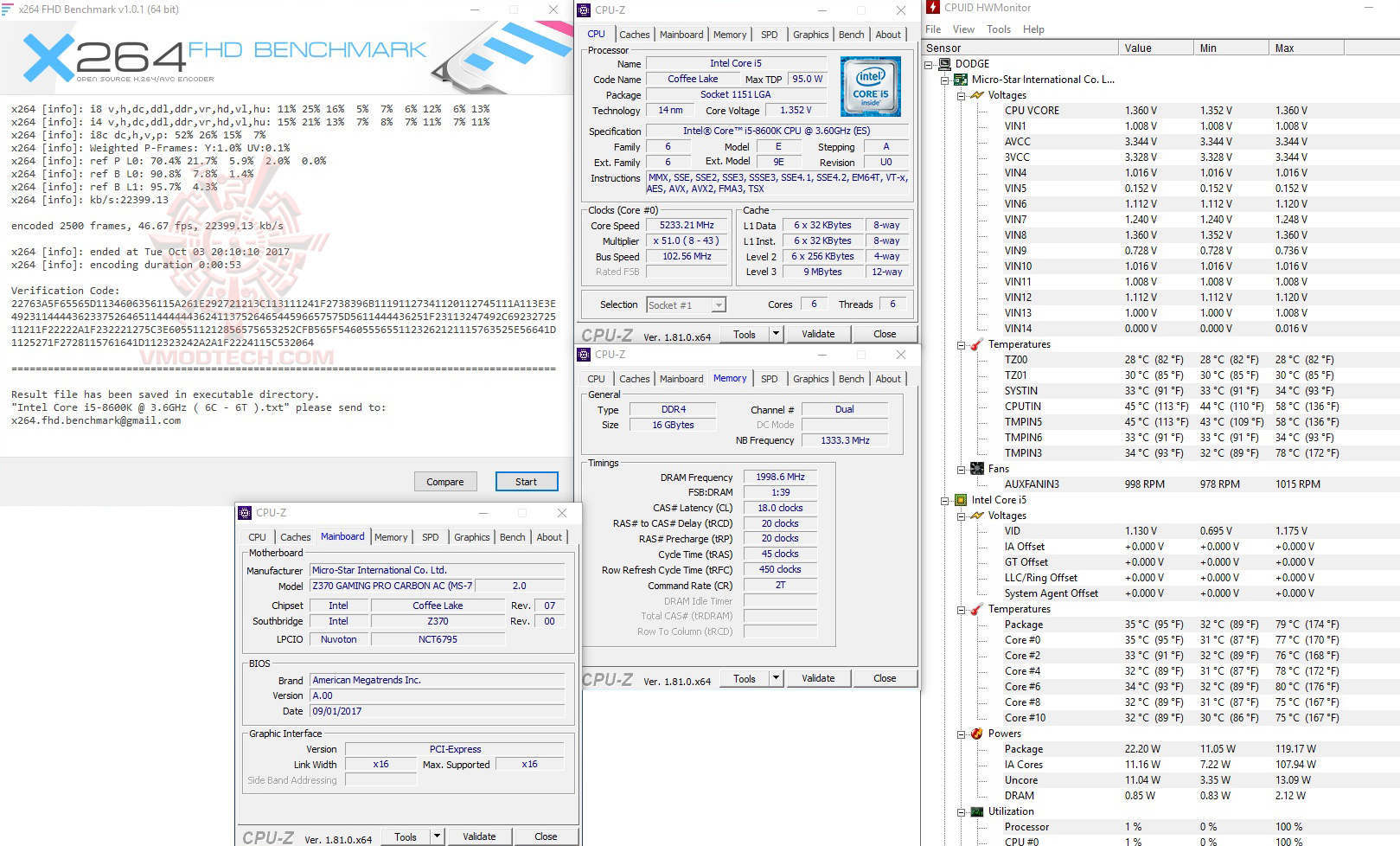Switch to the SPD tab in CPU-Z

coord(769,34)
